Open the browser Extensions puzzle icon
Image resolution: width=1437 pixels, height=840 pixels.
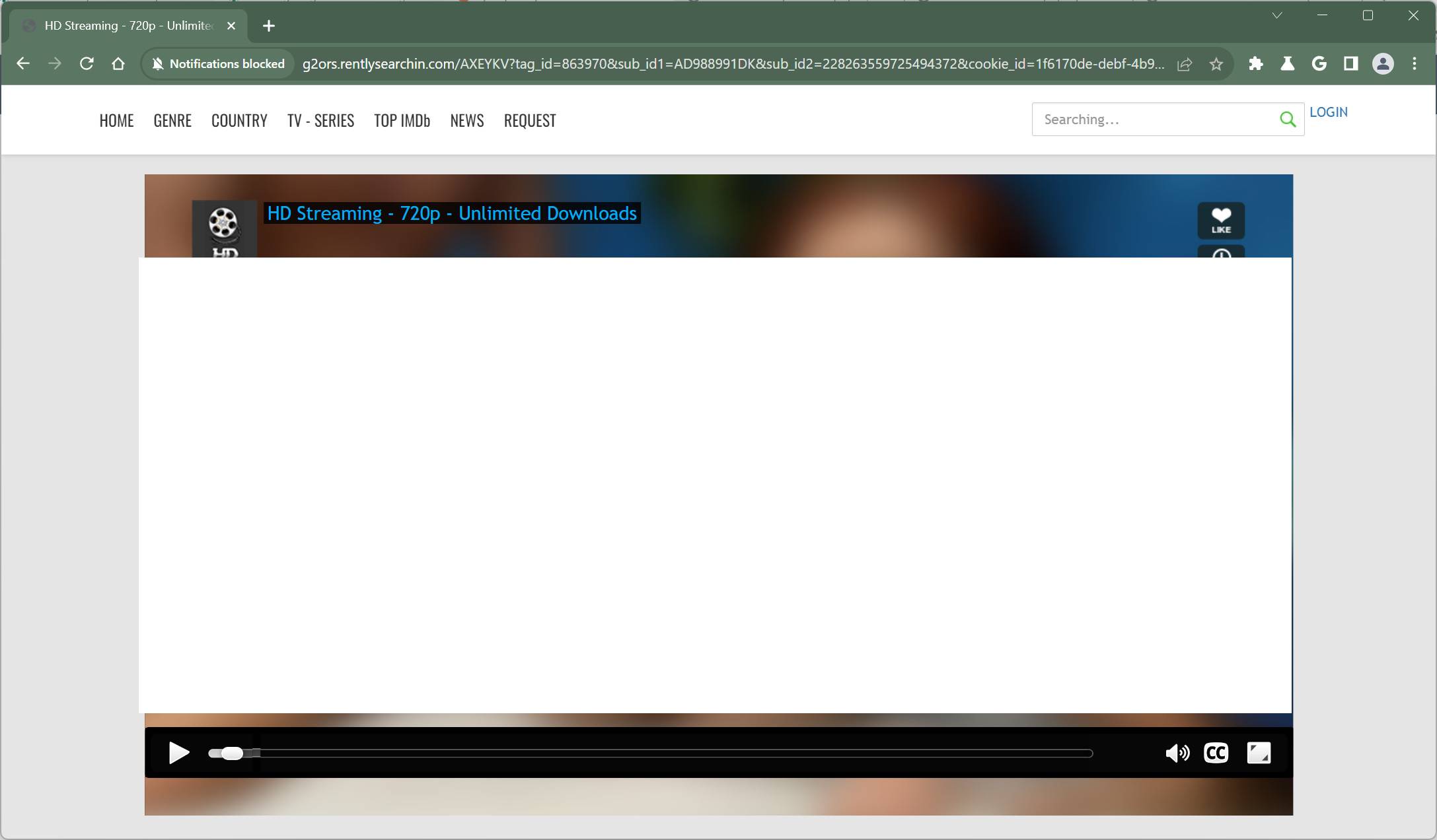[x=1255, y=64]
